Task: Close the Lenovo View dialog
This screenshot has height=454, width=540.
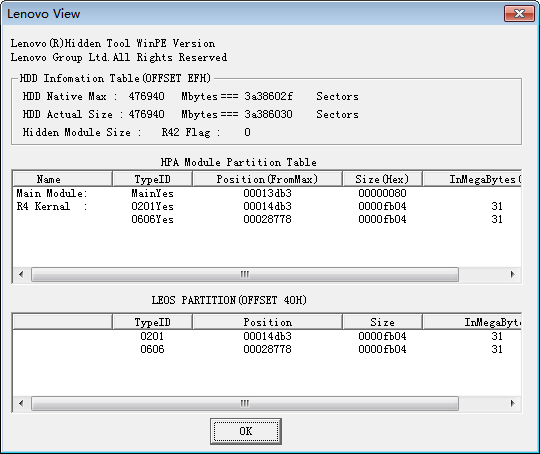Action: pos(519,13)
